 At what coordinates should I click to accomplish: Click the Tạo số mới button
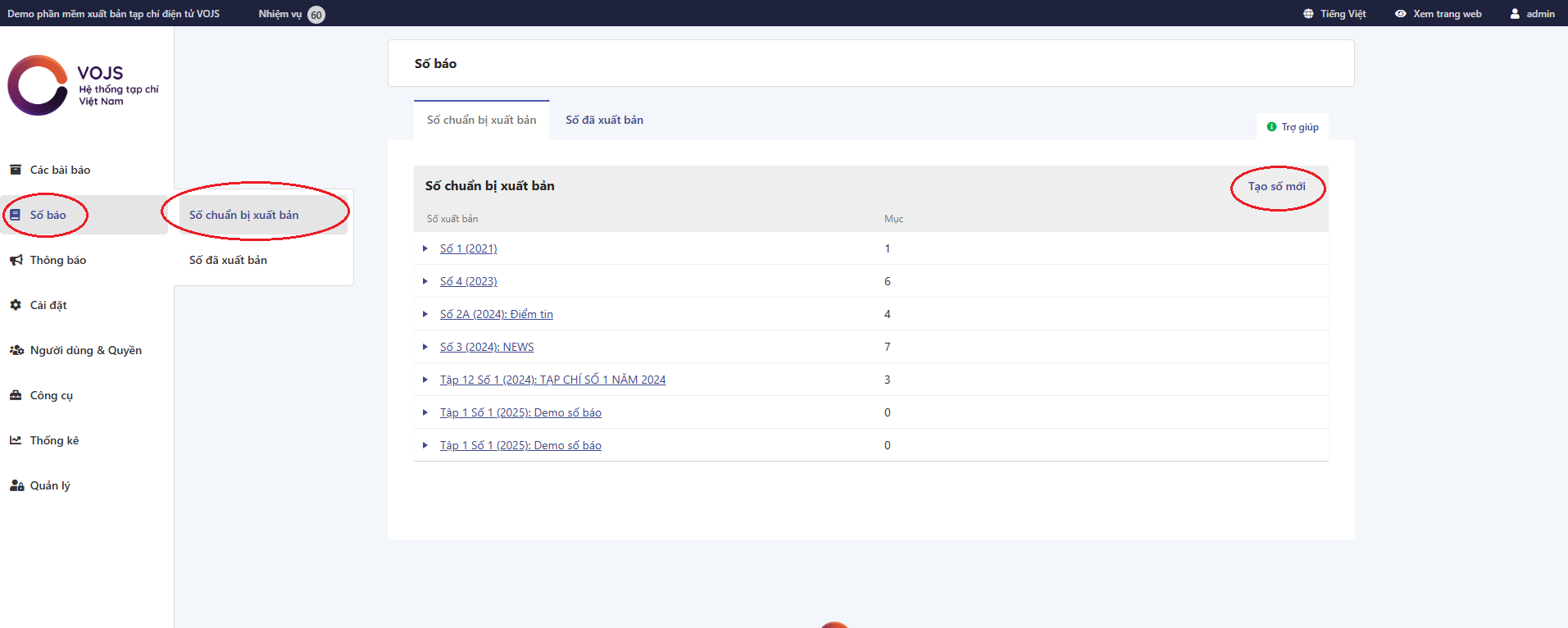(1276, 187)
